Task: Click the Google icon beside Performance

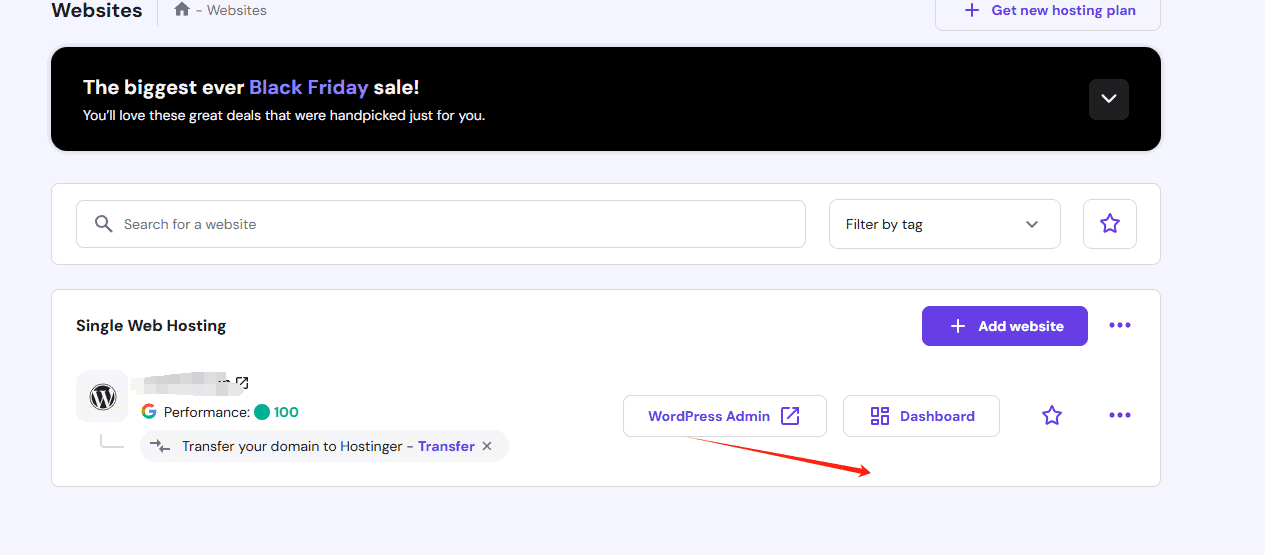Action: tap(149, 411)
